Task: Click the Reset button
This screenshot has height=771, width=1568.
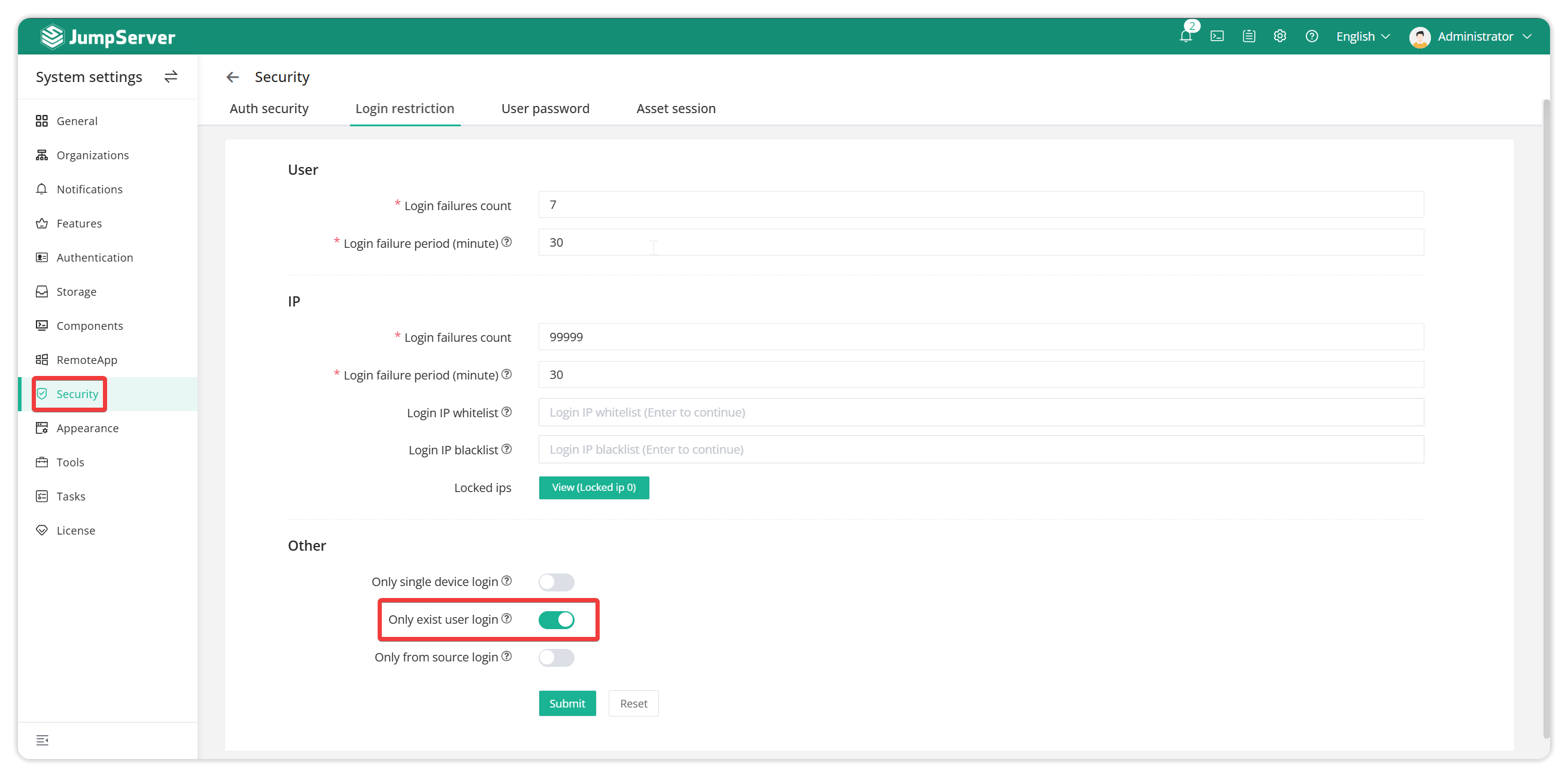Action: click(x=633, y=703)
